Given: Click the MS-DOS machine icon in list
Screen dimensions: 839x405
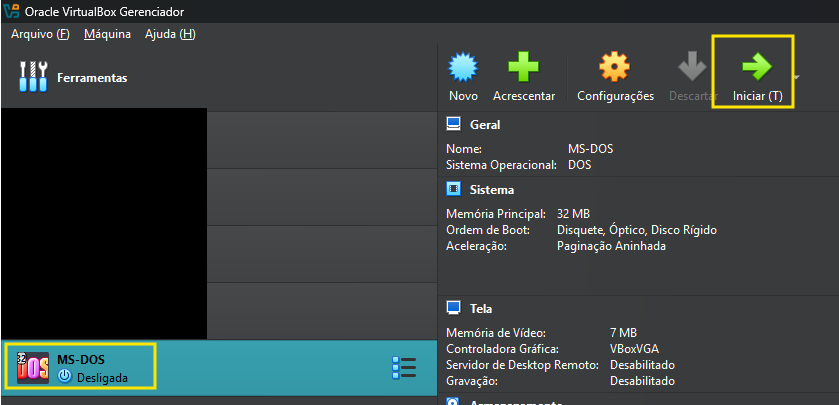Looking at the screenshot, I should (33, 368).
